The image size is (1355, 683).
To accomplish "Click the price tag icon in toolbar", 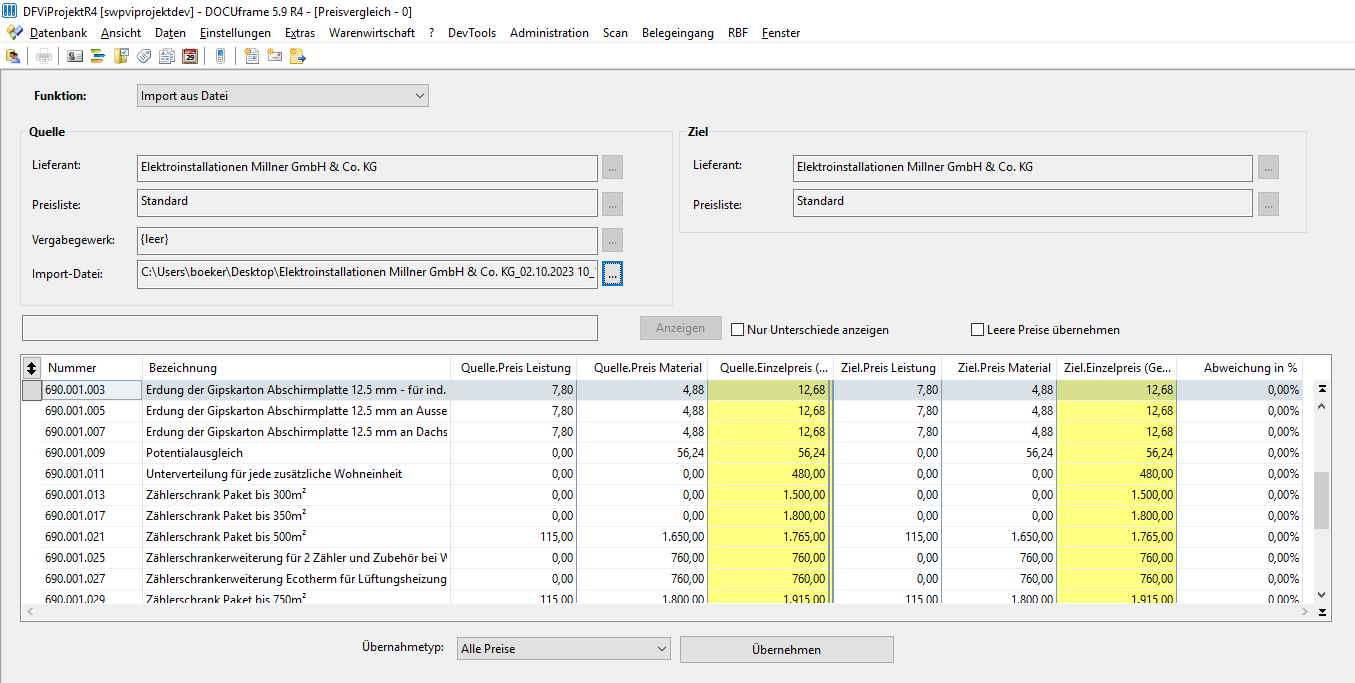I will coord(144,56).
